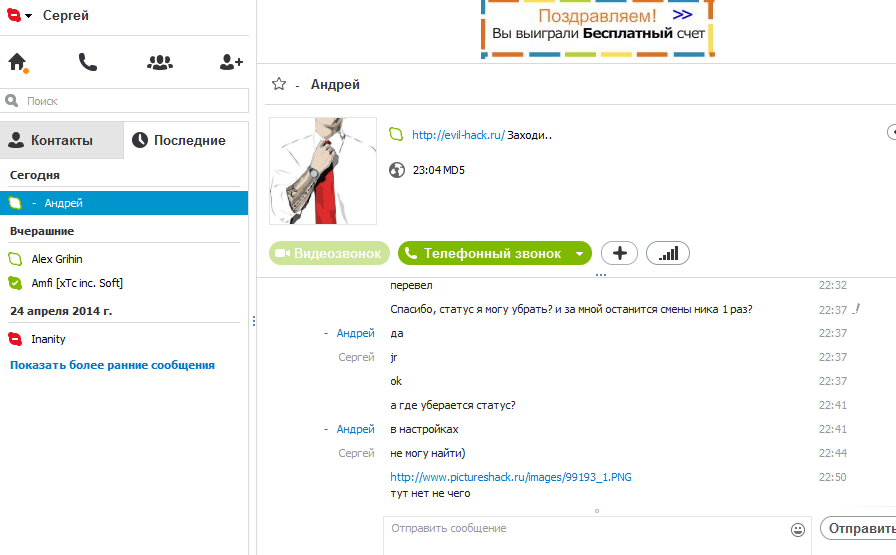Open status dropdown next to Сергей
Image resolution: width=896 pixels, height=555 pixels.
(x=27, y=16)
